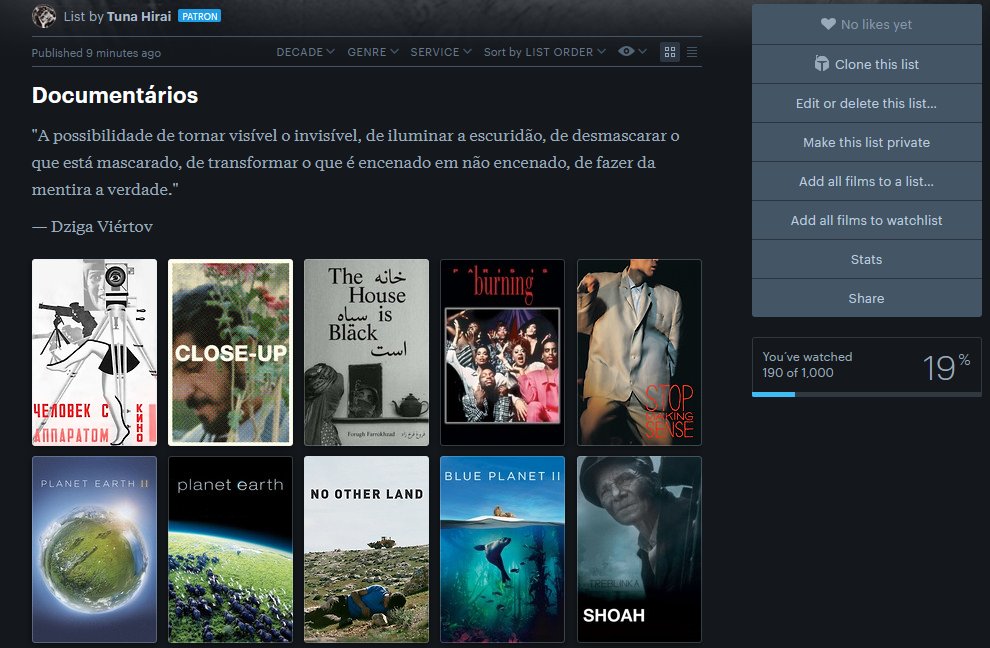
Task: Click the Share option
Action: (866, 298)
